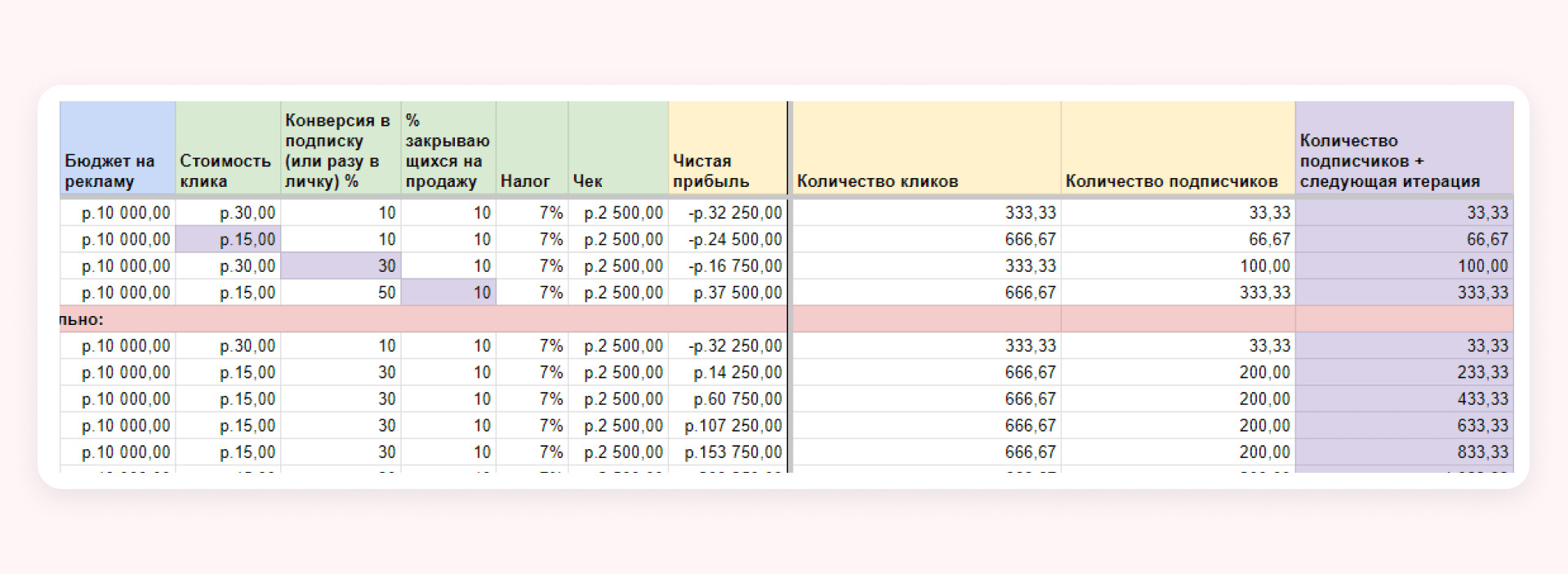Select the "Стоимость клика" header cell
The width and height of the screenshot is (1568, 574).
[x=227, y=149]
